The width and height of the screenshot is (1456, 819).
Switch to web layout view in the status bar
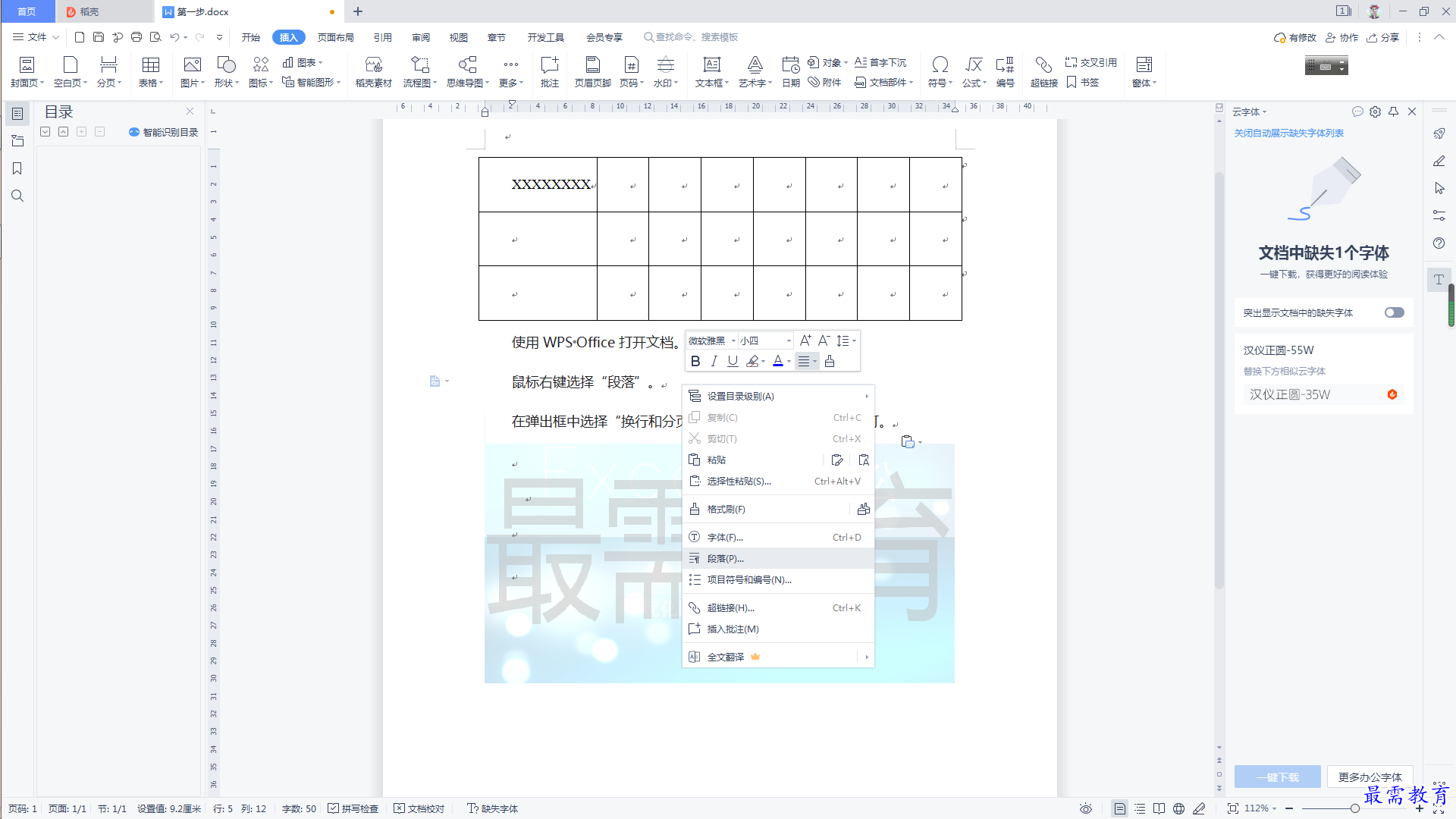[x=1179, y=808]
